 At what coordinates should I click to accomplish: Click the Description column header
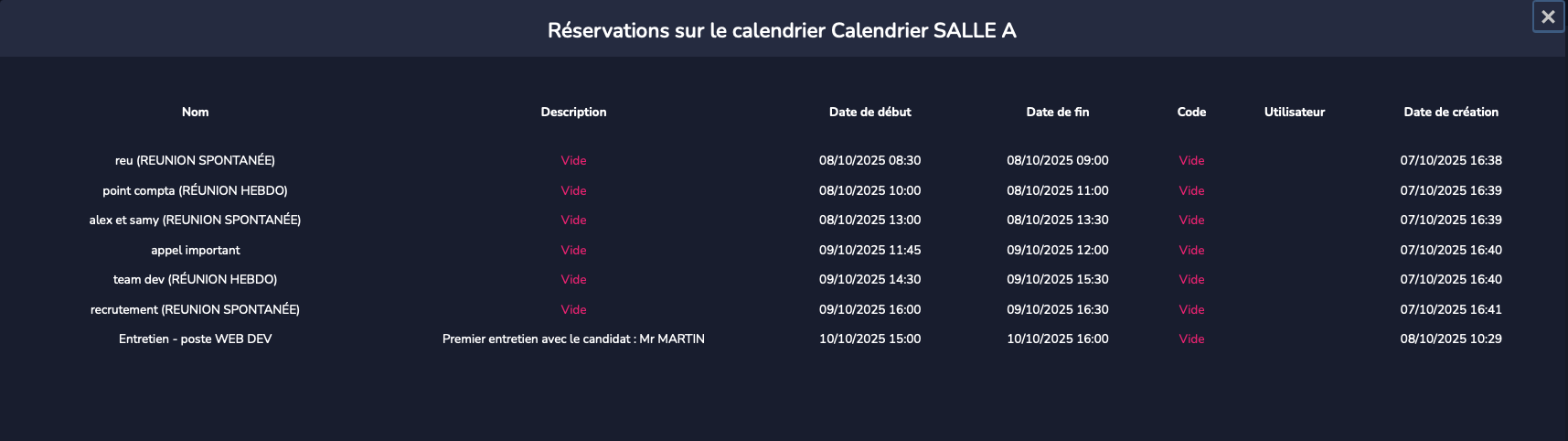(573, 112)
